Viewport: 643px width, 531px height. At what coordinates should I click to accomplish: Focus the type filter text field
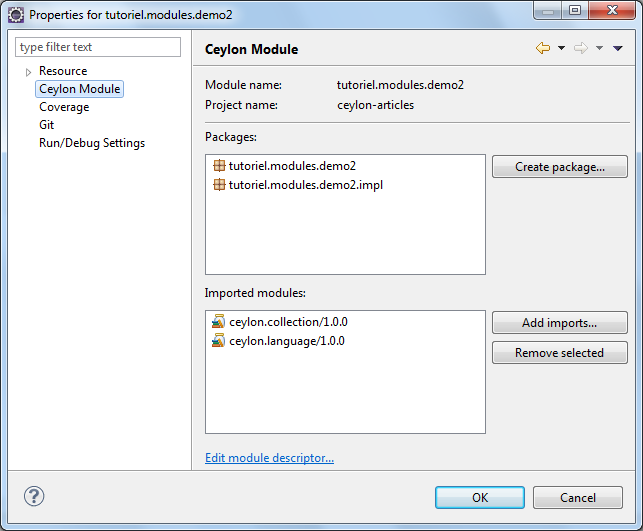(x=98, y=47)
